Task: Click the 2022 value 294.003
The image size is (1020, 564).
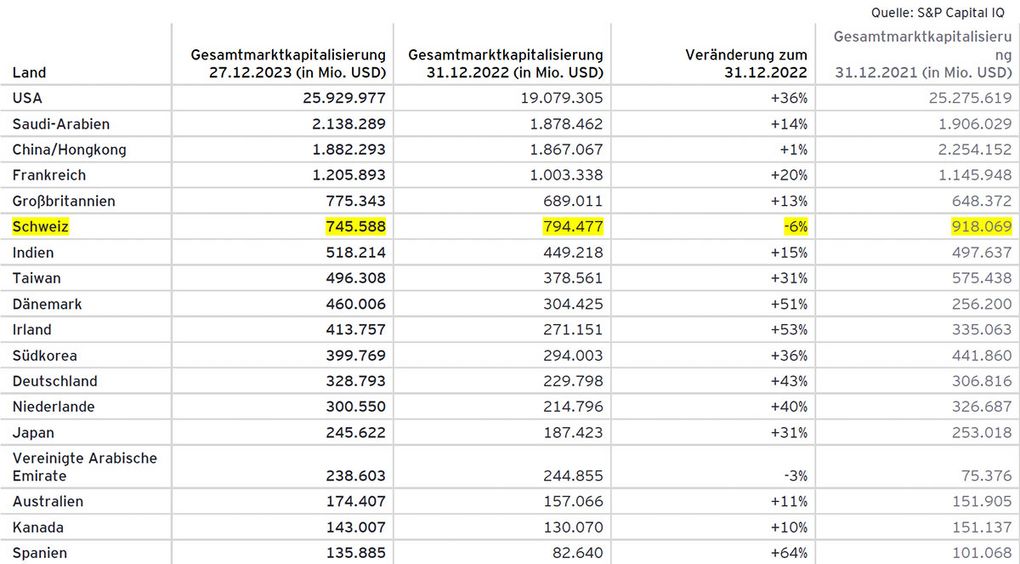Action: point(573,355)
